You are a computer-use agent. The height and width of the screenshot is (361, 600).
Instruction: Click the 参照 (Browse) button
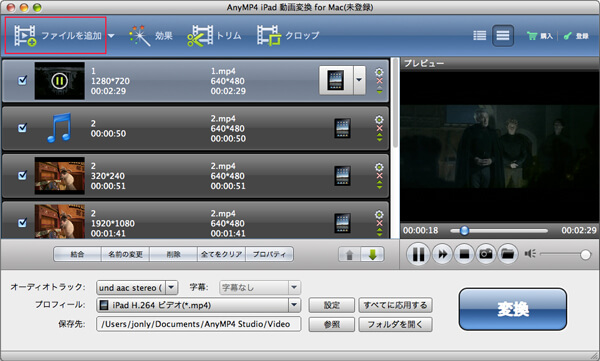[x=331, y=324]
